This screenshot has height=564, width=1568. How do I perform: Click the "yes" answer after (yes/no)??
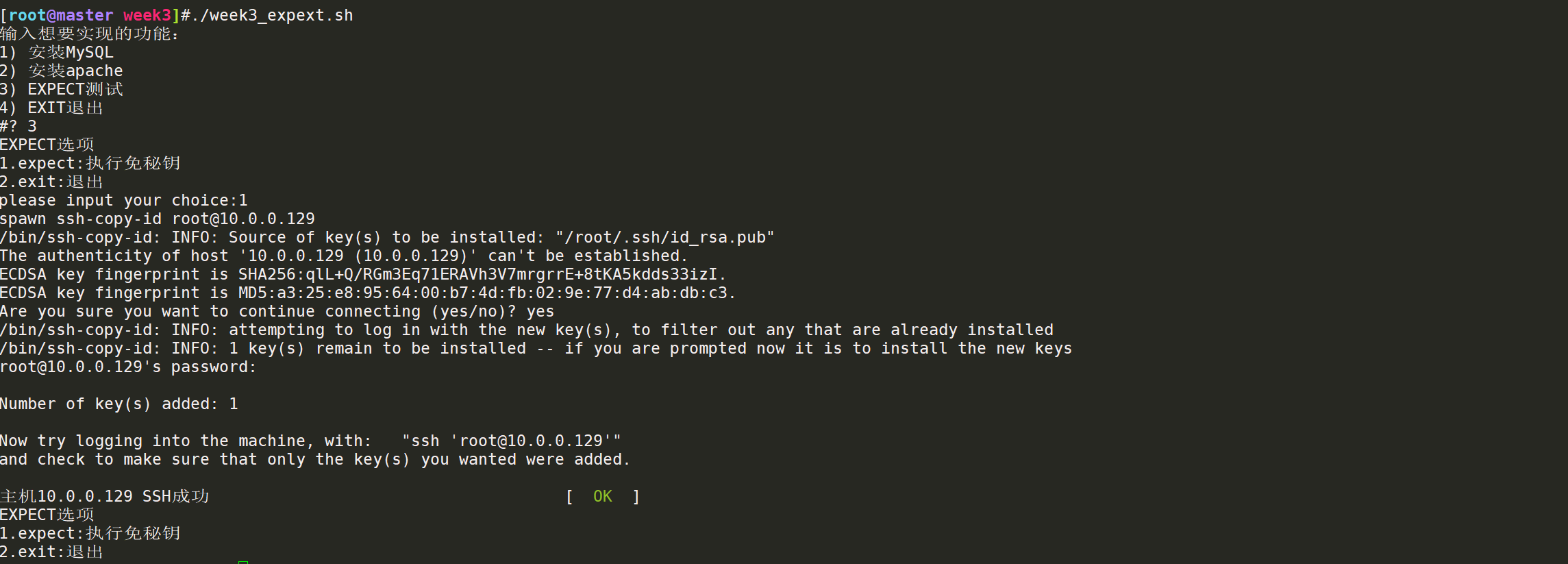(540, 311)
